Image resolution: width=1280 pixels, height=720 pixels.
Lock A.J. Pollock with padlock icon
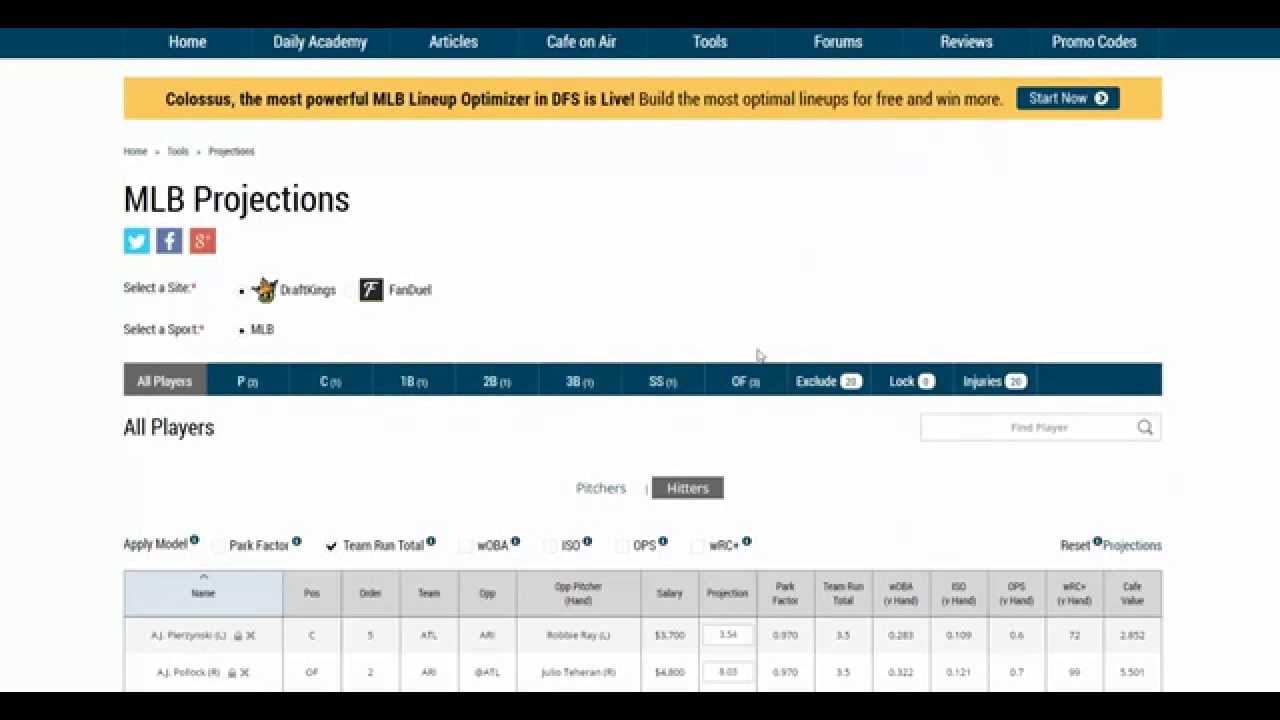pos(232,673)
